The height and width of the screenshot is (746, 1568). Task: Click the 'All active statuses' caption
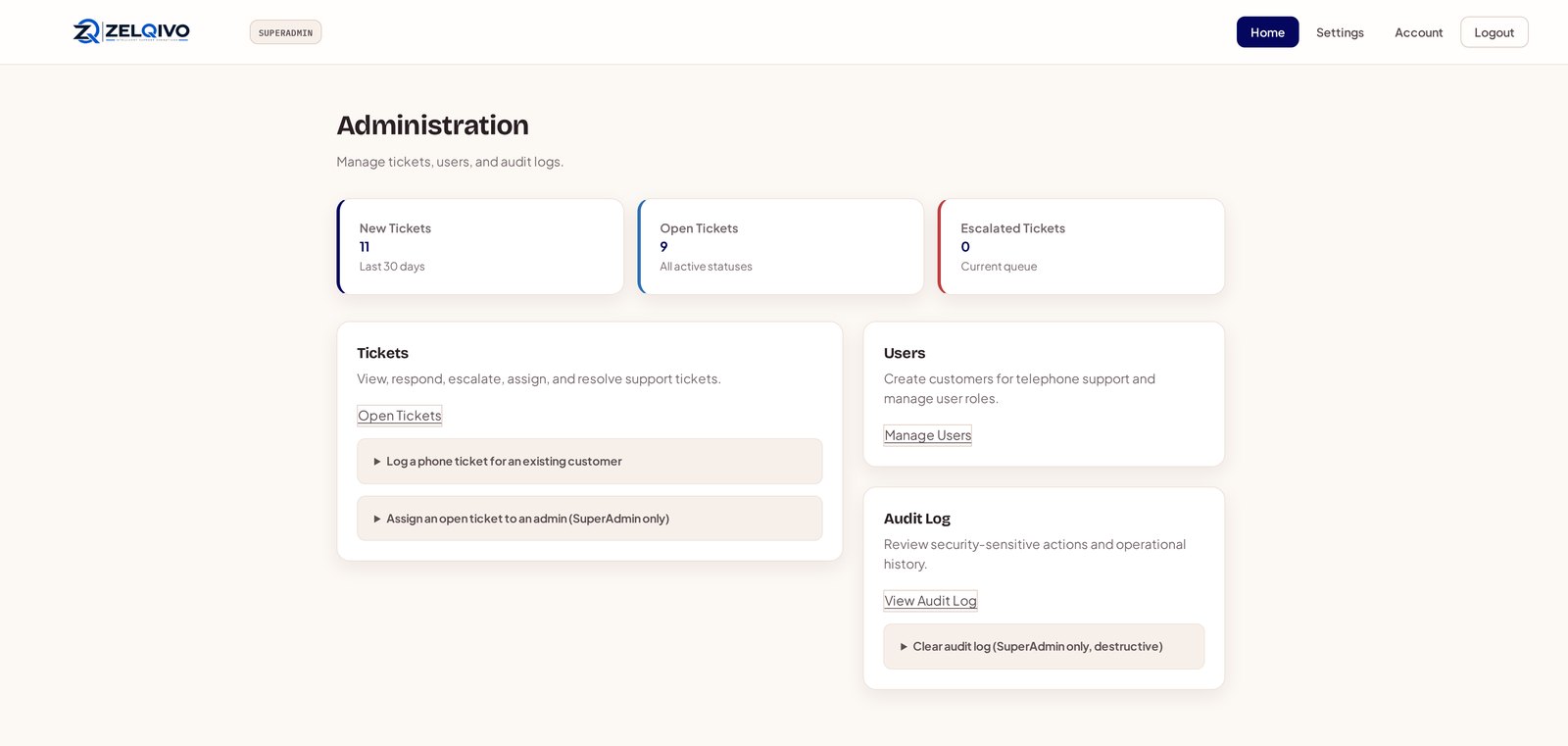[x=706, y=267]
